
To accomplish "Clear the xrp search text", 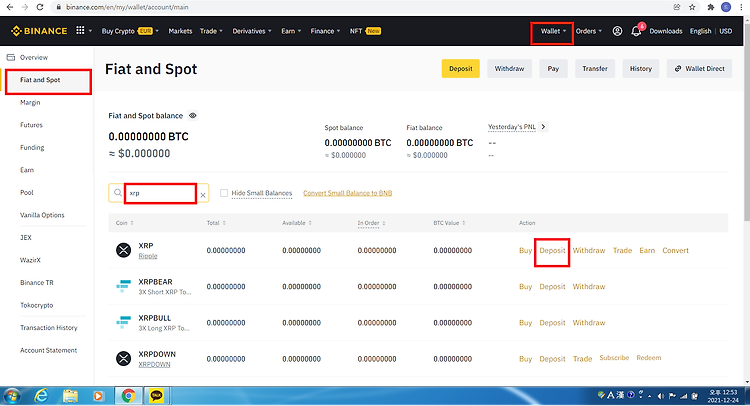I will coord(203,195).
